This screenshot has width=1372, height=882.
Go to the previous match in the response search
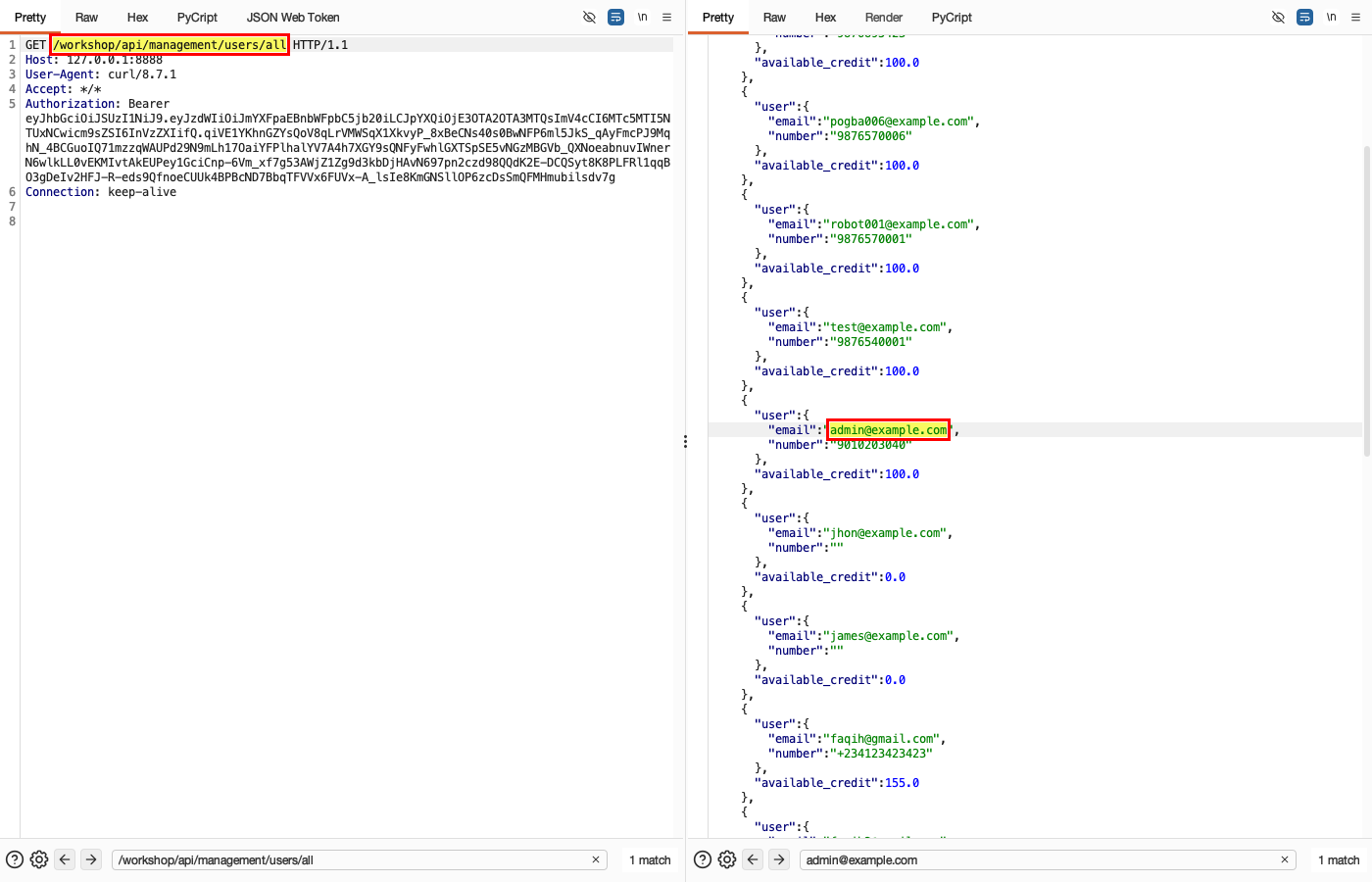pyautogui.click(x=753, y=859)
